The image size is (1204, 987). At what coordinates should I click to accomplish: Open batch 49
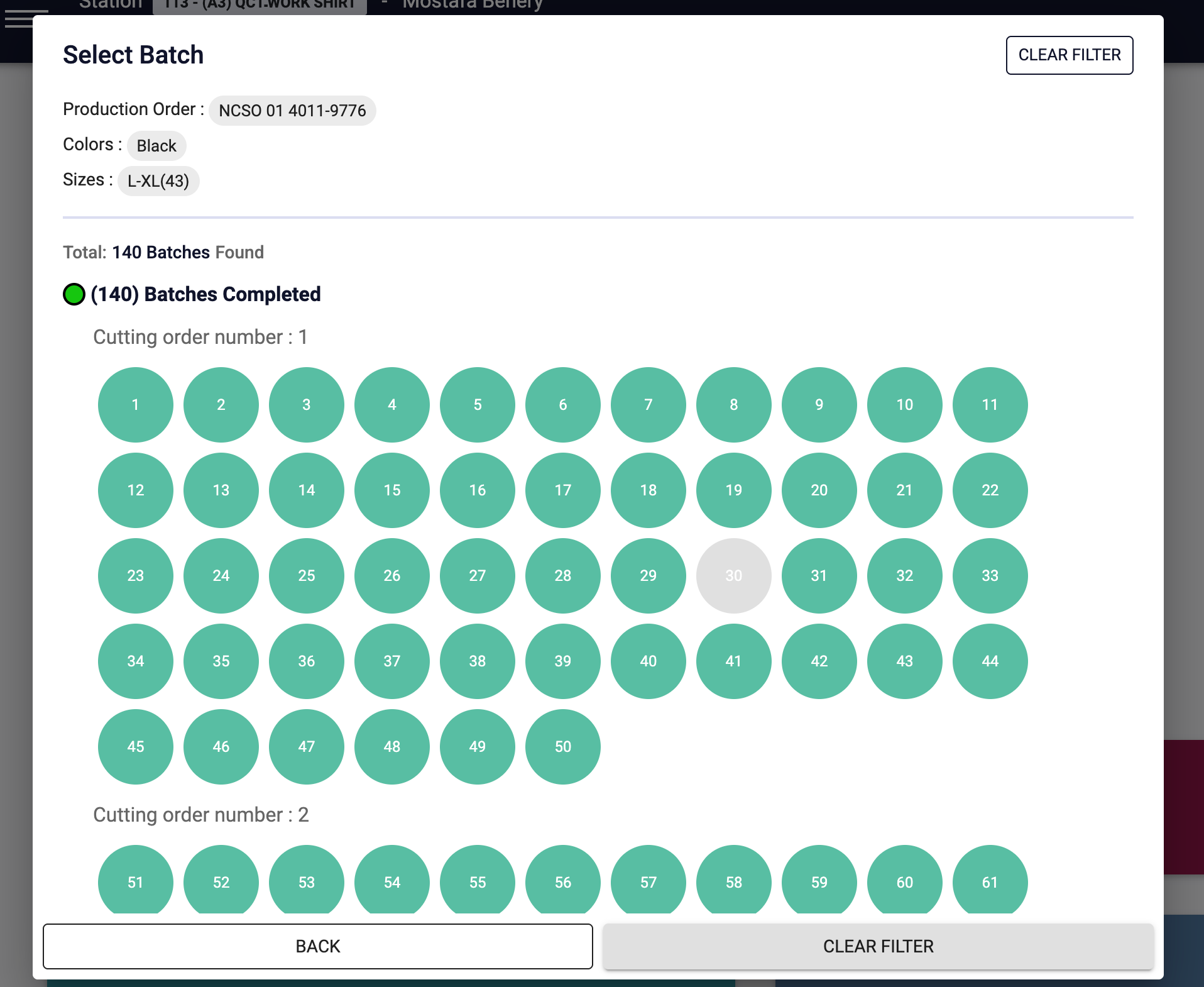478,747
